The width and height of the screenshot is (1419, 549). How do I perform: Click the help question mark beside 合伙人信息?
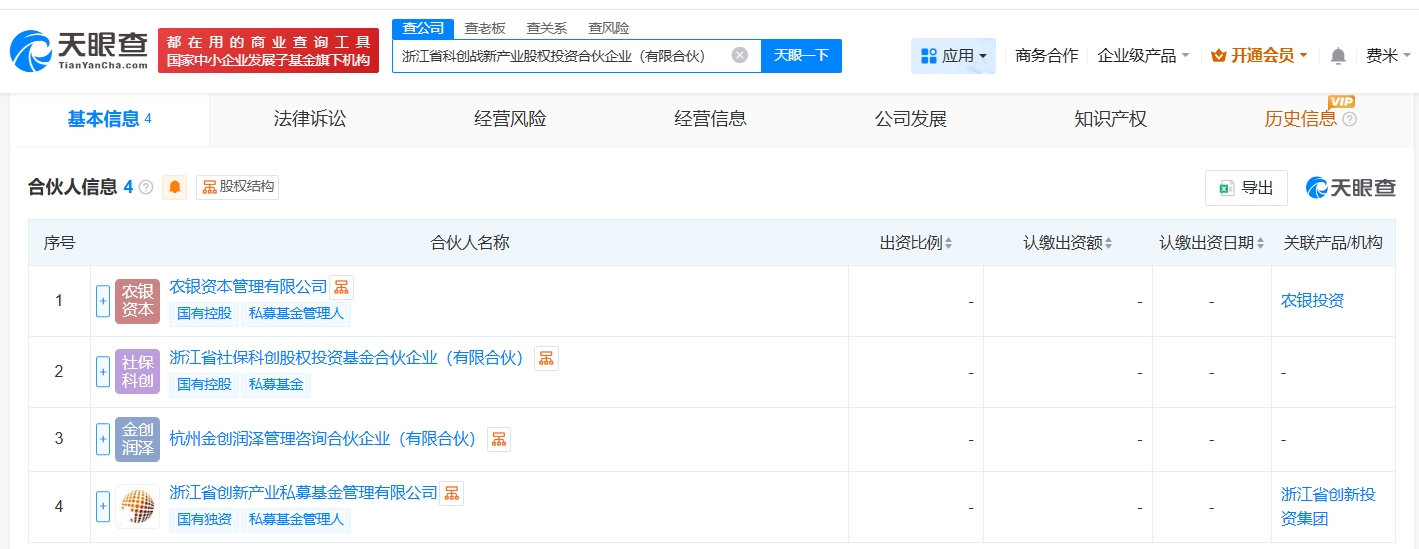[x=146, y=187]
